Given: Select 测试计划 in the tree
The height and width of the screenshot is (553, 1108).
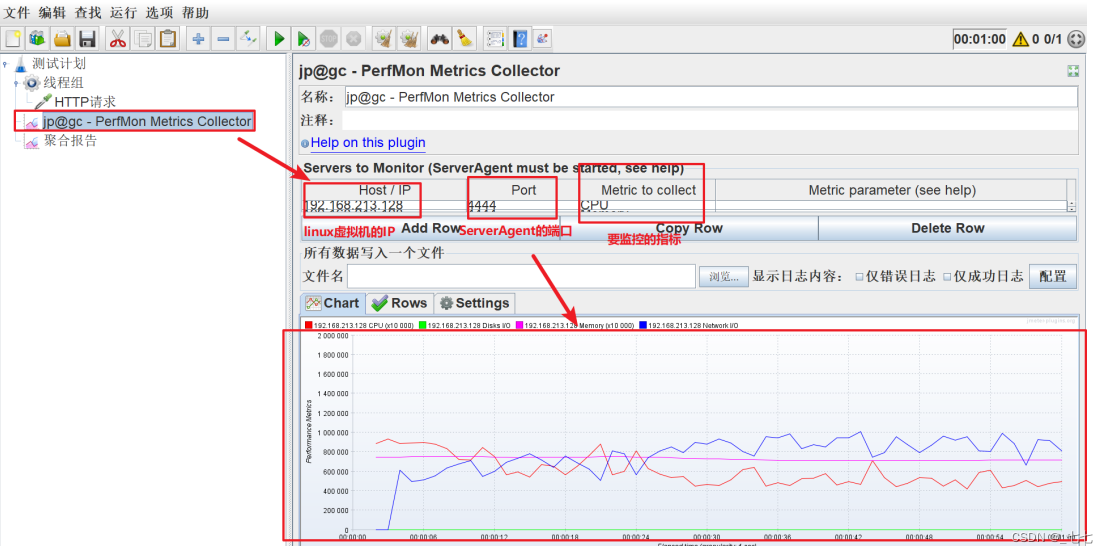Looking at the screenshot, I should (x=59, y=64).
